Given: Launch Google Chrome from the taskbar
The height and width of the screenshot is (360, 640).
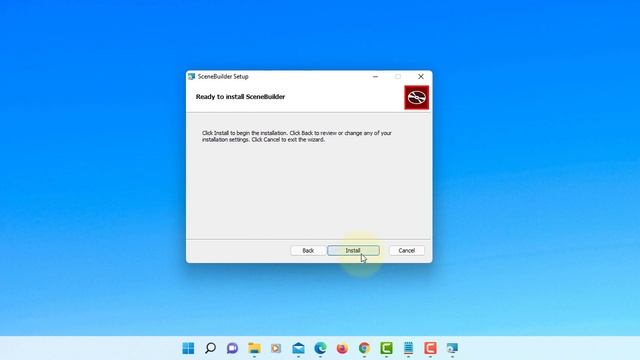Looking at the screenshot, I should point(364,348).
